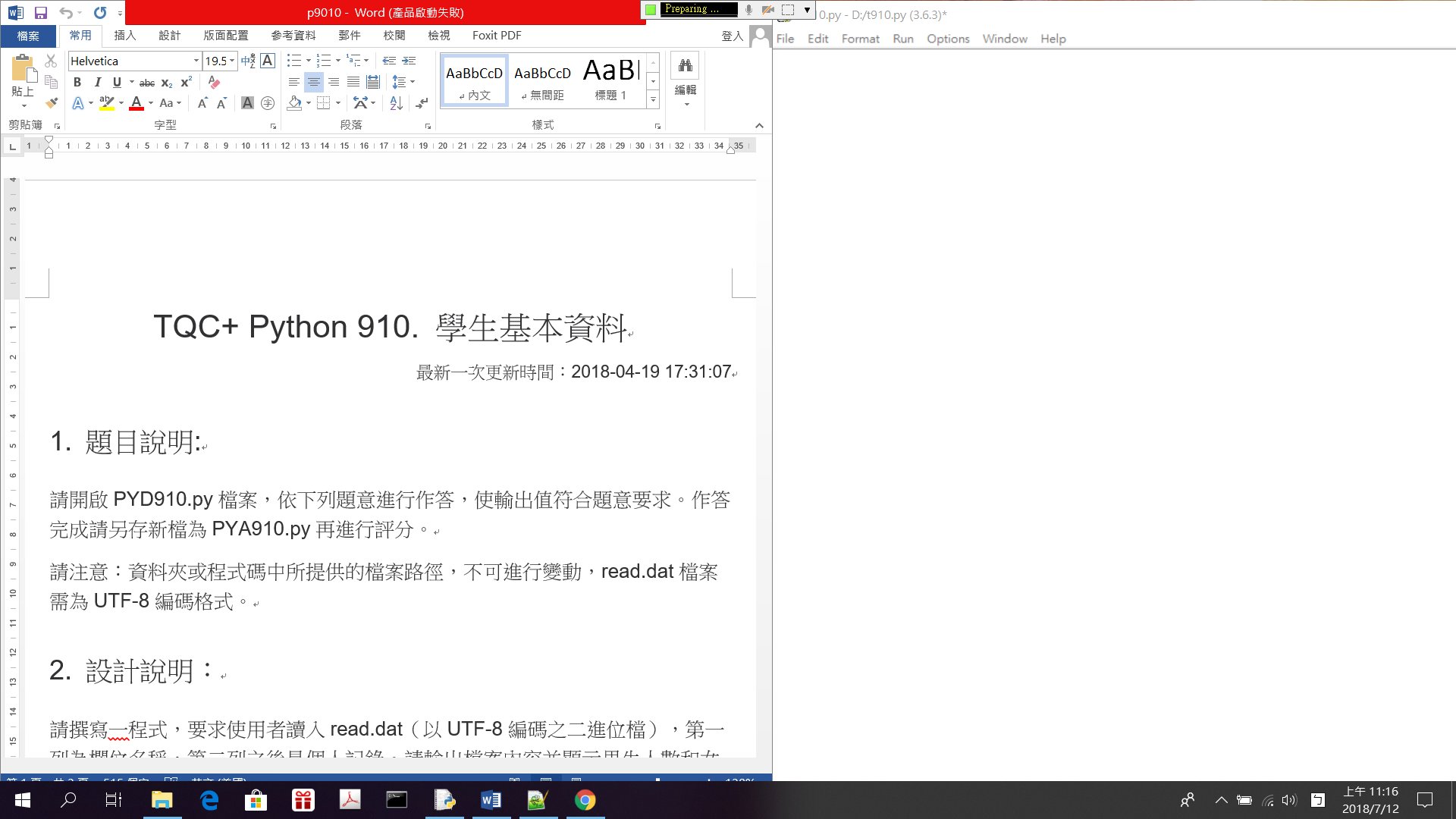Screen dimensions: 1456x819
Task: Switch to the Foxit PDF tab
Action: pos(497,36)
